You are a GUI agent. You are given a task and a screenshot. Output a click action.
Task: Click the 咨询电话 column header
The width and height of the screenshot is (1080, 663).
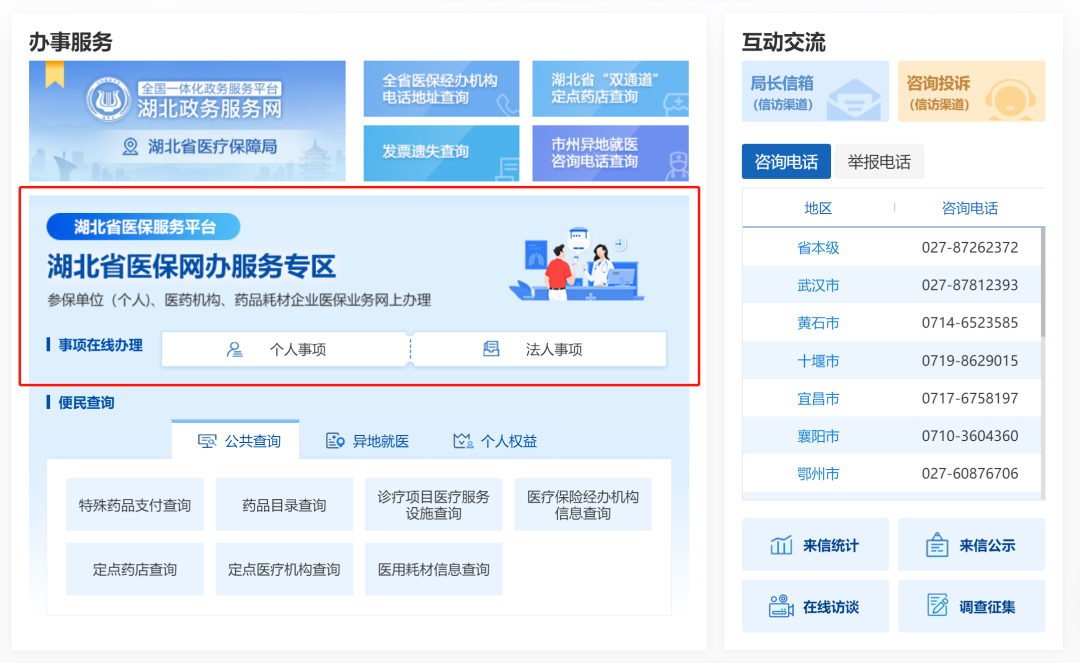click(x=970, y=208)
